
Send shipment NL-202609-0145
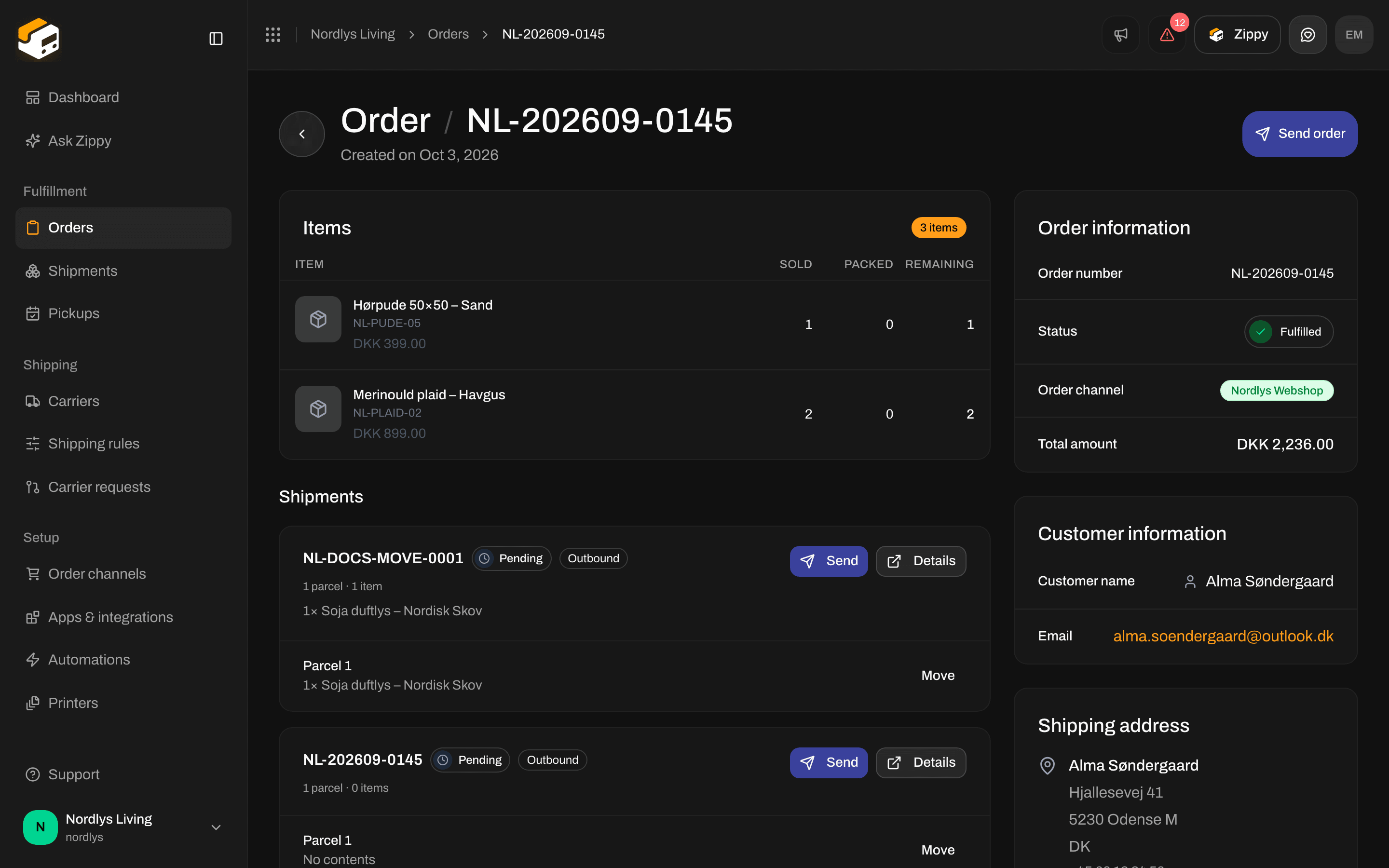pos(828,762)
